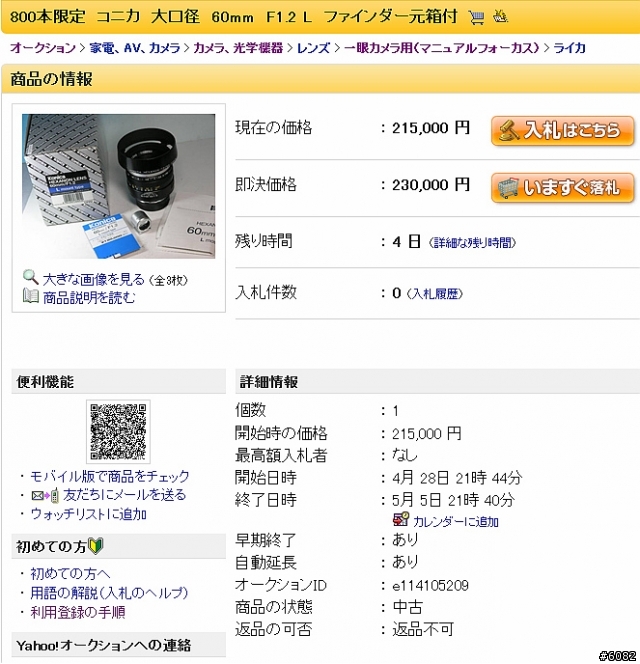
Task: Click the magnifier icon for larger images
Action: pos(30,277)
